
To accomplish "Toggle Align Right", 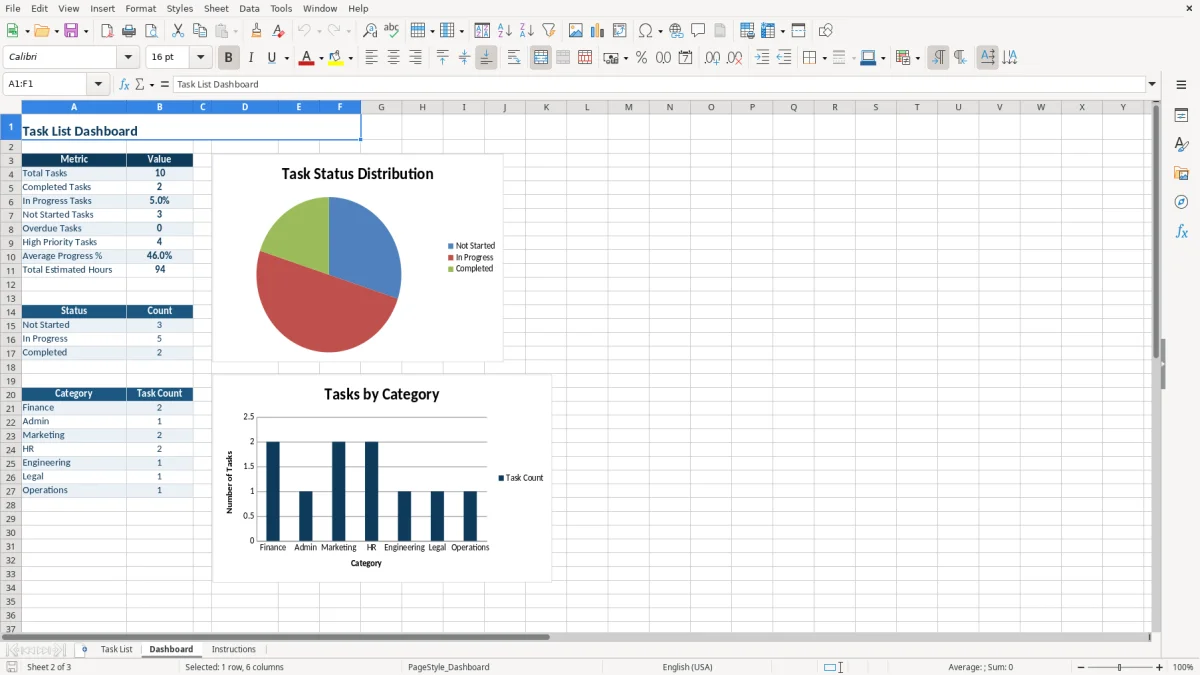I will click(x=416, y=58).
